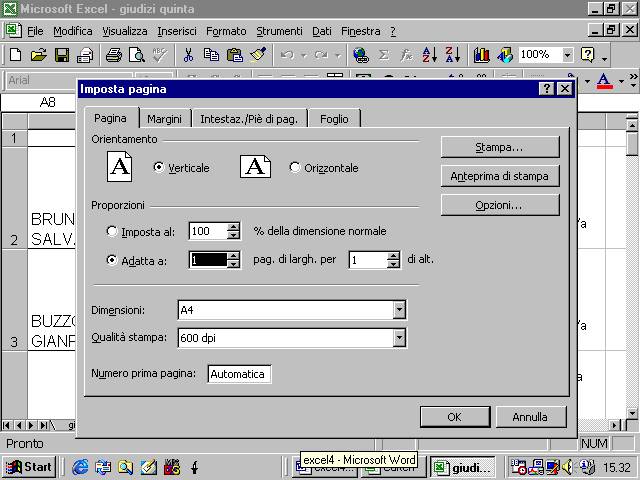Screen dimensions: 640x480
Task: Select the Verticale orientation radio button
Action: pos(159,168)
